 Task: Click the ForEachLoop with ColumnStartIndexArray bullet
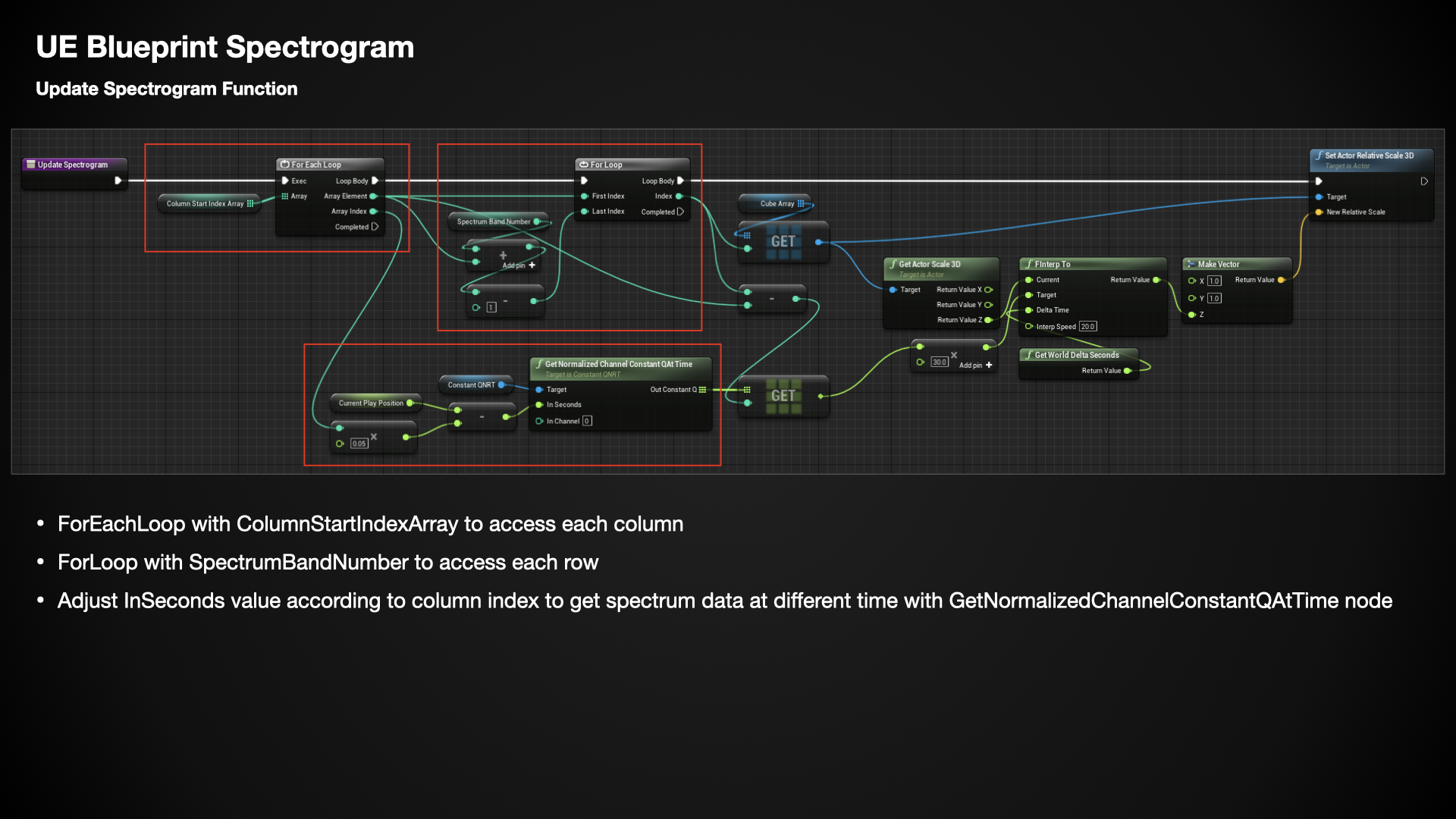pyautogui.click(x=371, y=524)
